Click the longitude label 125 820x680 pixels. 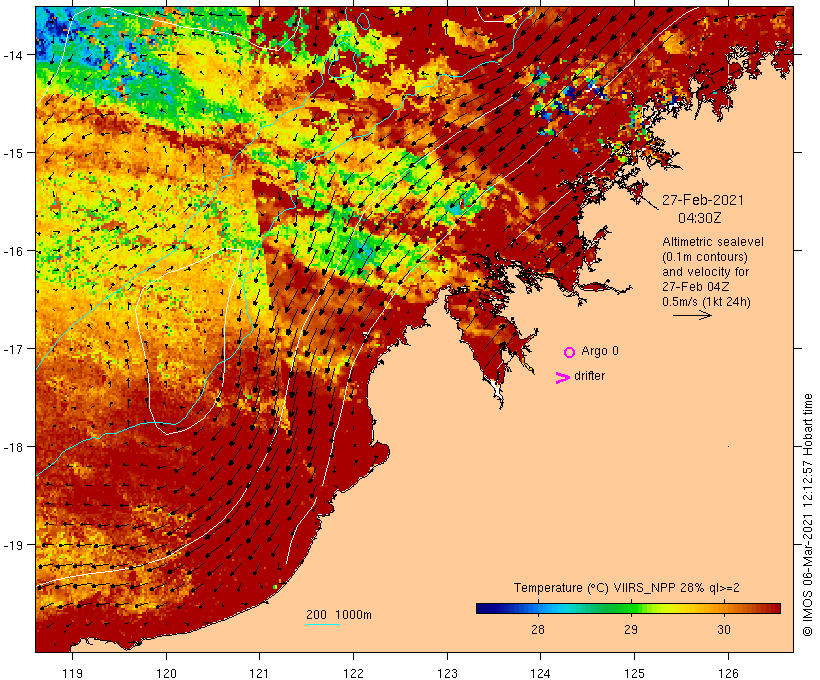click(634, 673)
